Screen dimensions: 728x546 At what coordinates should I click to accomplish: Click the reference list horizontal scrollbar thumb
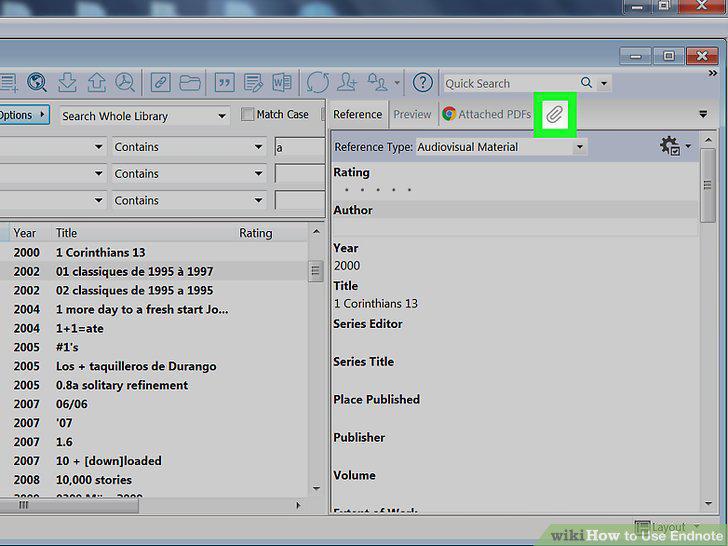pos(70,505)
